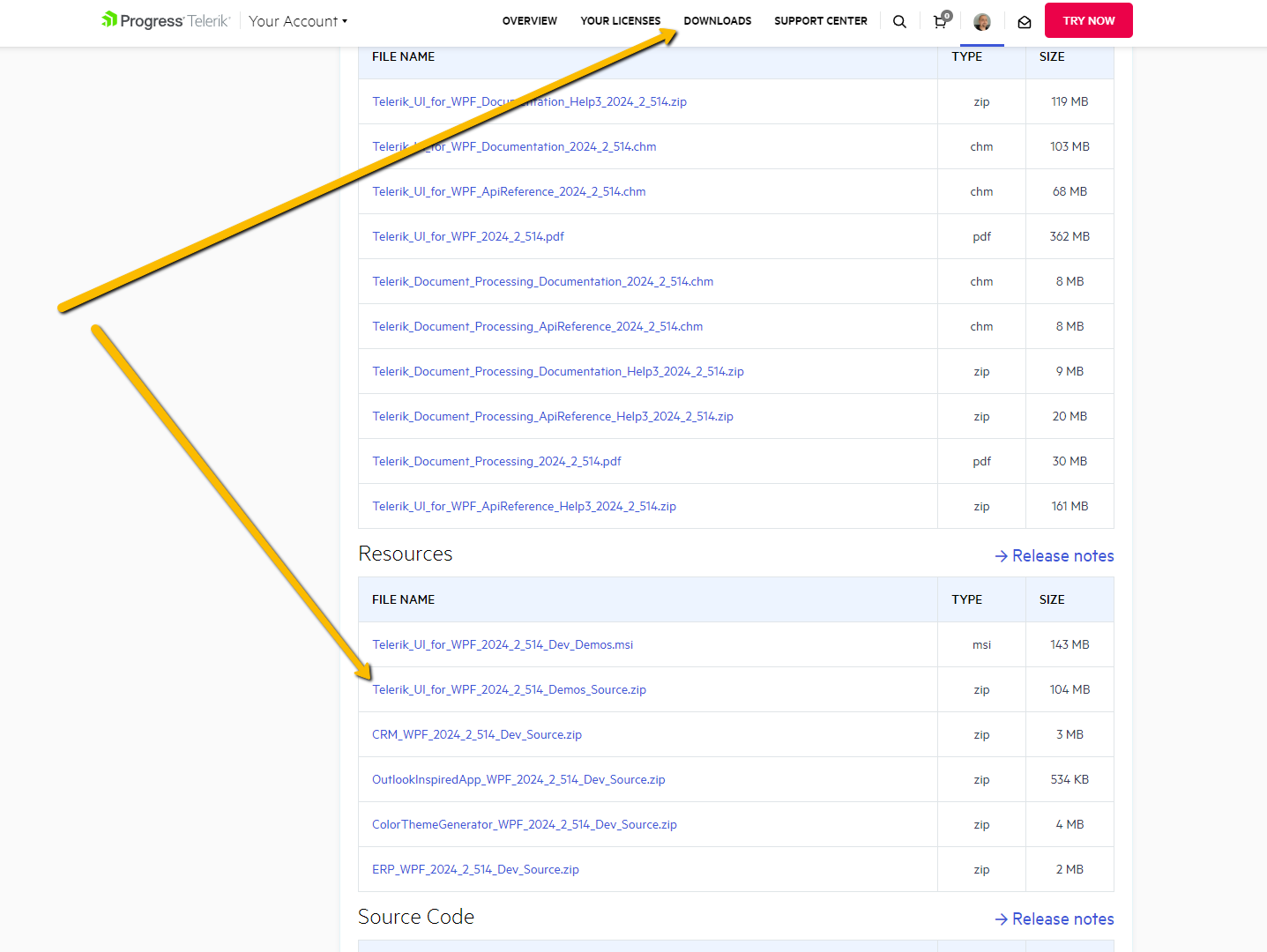
Task: Open the envelope notifications icon
Action: [1025, 22]
